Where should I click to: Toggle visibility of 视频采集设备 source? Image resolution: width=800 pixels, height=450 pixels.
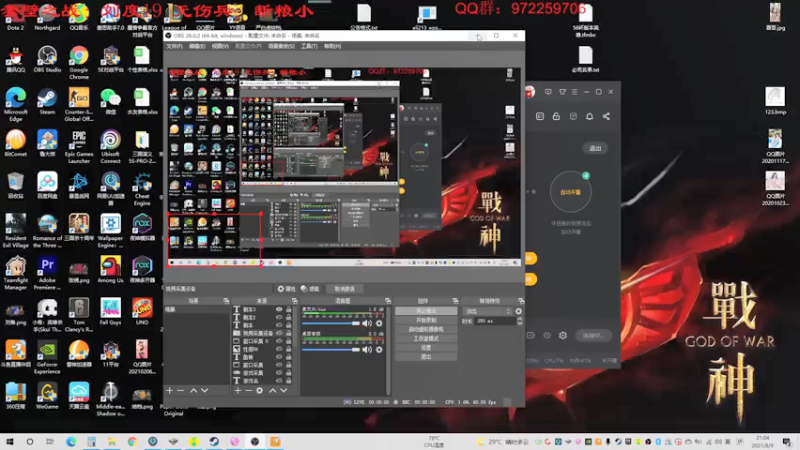(x=279, y=333)
